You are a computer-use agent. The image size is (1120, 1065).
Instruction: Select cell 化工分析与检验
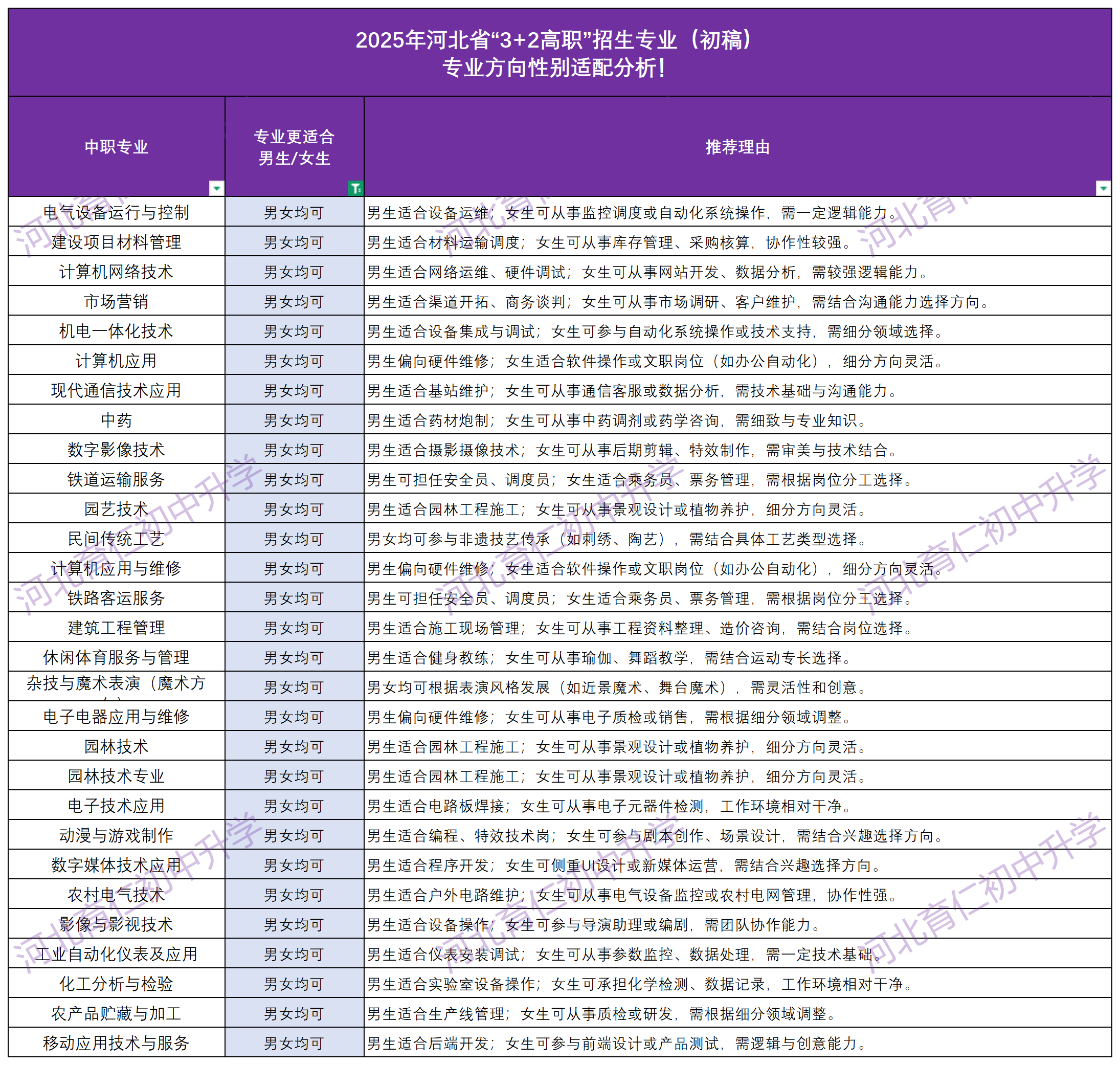click(x=117, y=983)
